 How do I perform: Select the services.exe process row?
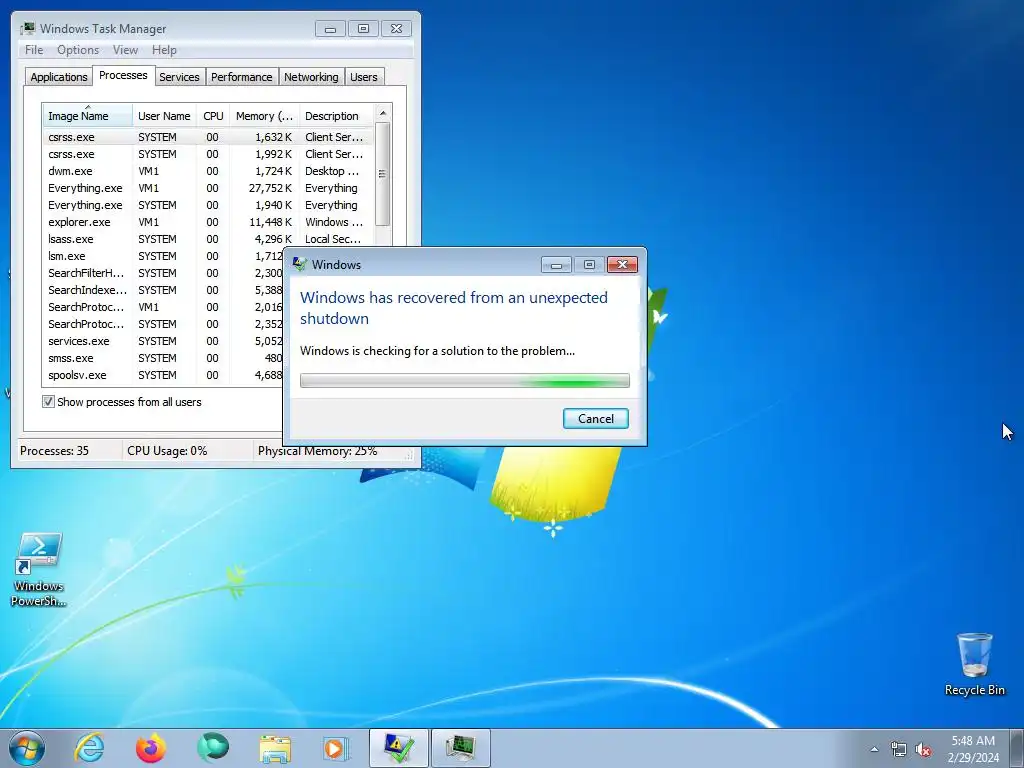click(x=163, y=341)
